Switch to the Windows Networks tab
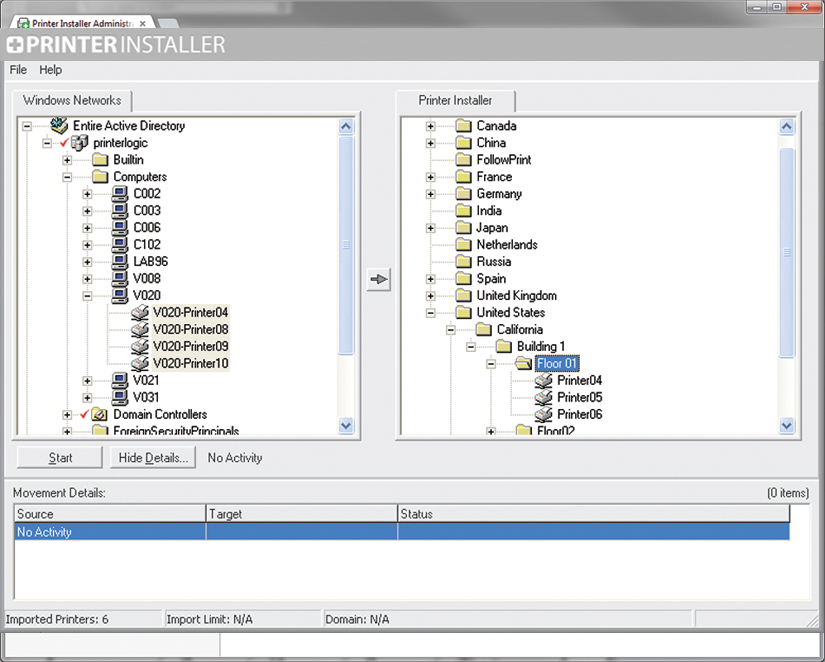Viewport: 825px width, 662px height. click(x=72, y=100)
